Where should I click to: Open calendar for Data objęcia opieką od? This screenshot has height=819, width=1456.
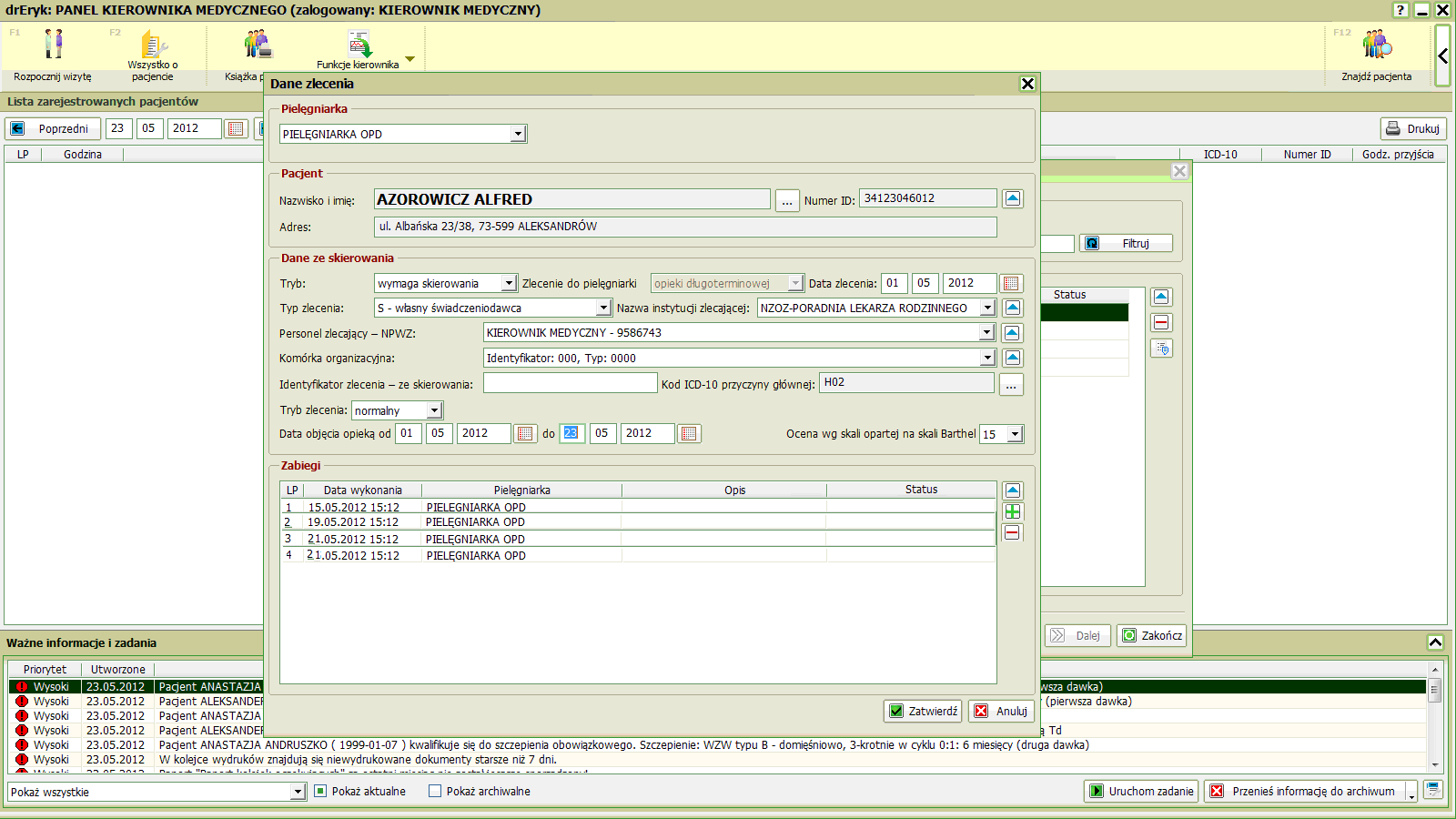(525, 433)
